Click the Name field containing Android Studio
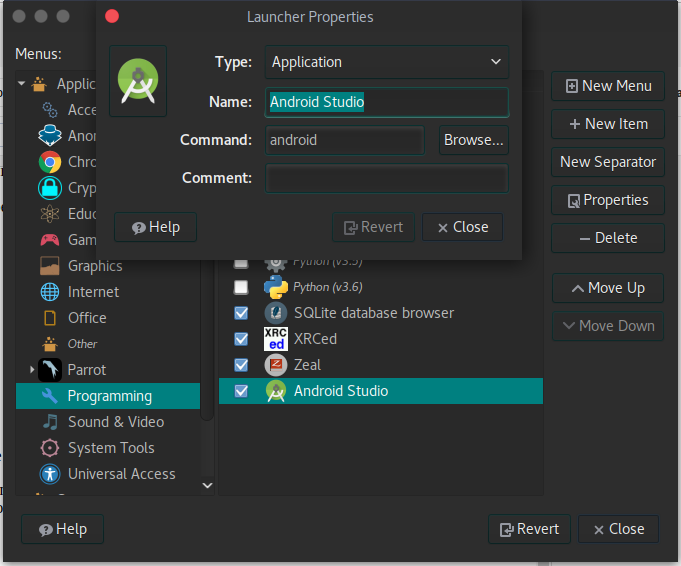The image size is (681, 566). click(x=387, y=102)
